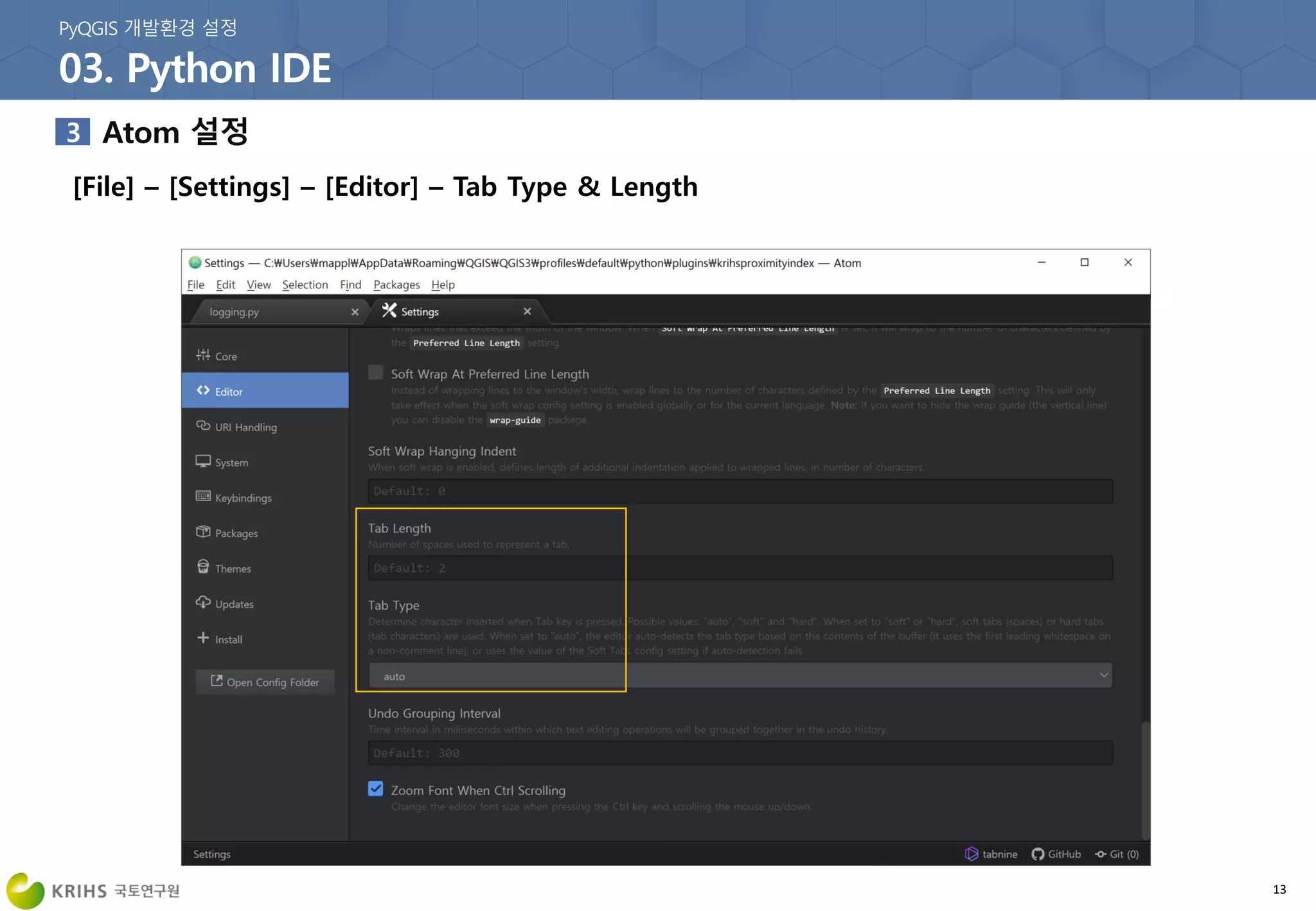Expand the Tab Type dropdown
1316x911 pixels.
point(740,676)
